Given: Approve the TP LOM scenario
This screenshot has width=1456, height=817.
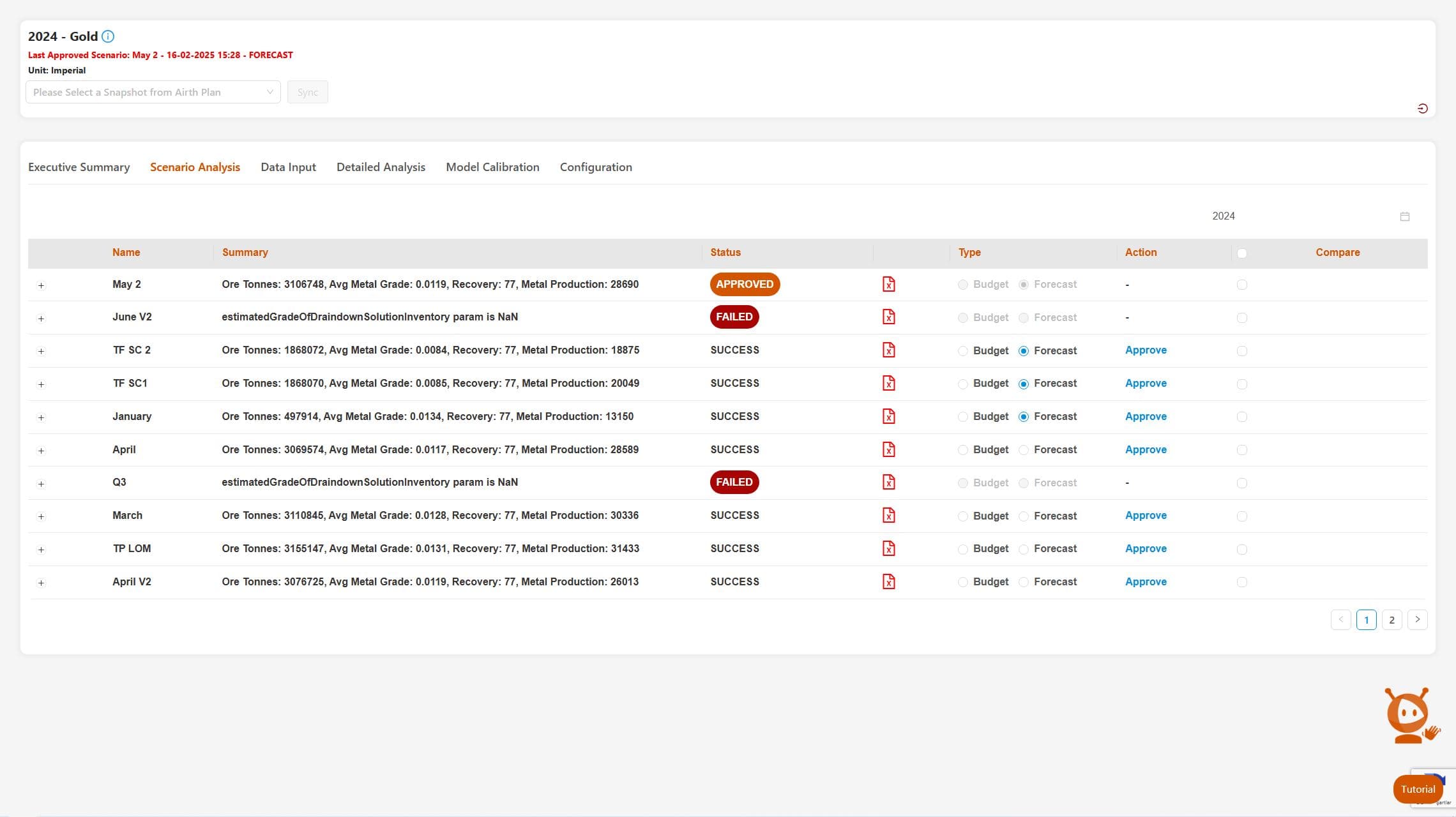Looking at the screenshot, I should coord(1146,548).
